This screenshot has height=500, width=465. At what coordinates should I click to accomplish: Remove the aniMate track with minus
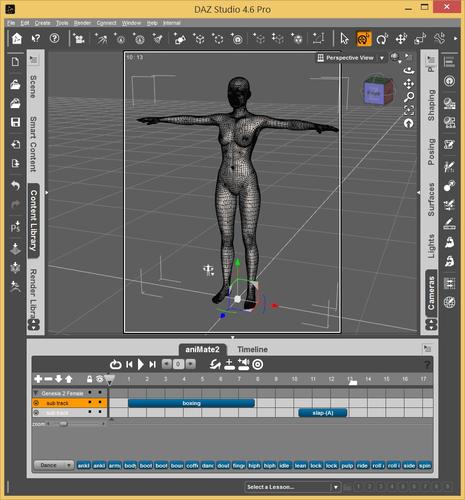tap(48, 379)
